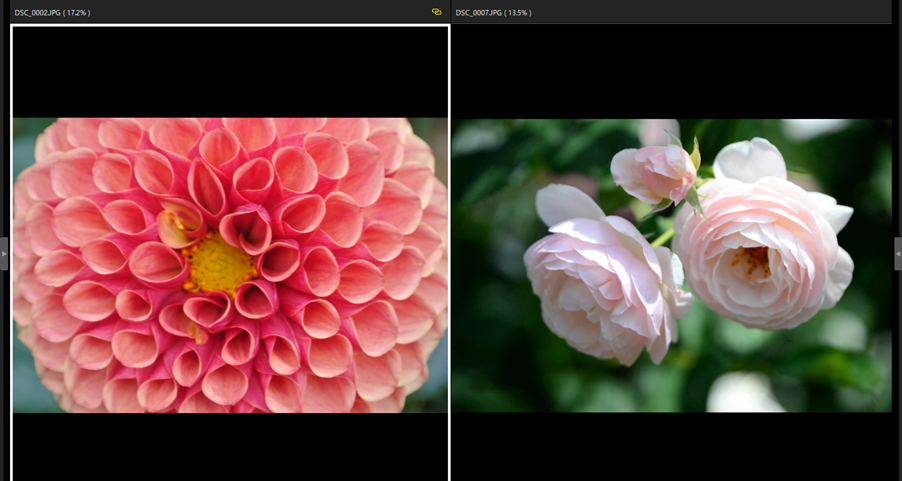
Task: Click the black area above dahlia photo
Action: click(230, 72)
